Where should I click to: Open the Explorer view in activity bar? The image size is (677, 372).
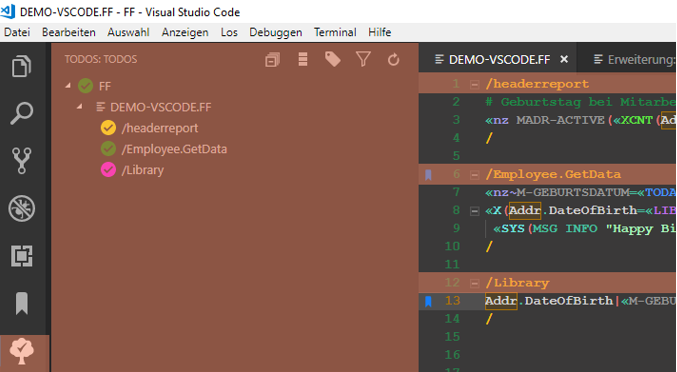22,66
